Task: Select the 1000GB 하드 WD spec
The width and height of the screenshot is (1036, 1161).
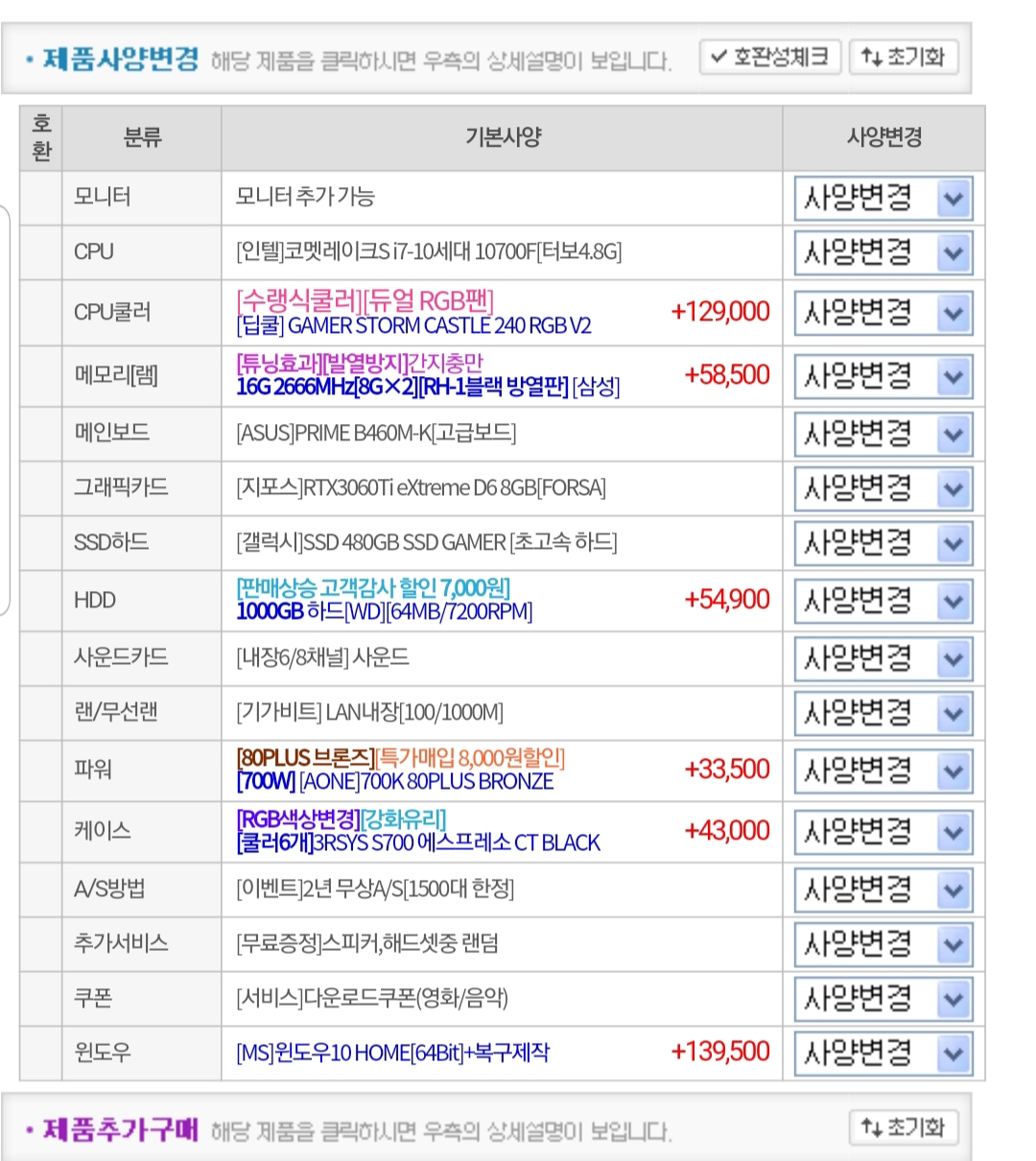Action: point(384,611)
